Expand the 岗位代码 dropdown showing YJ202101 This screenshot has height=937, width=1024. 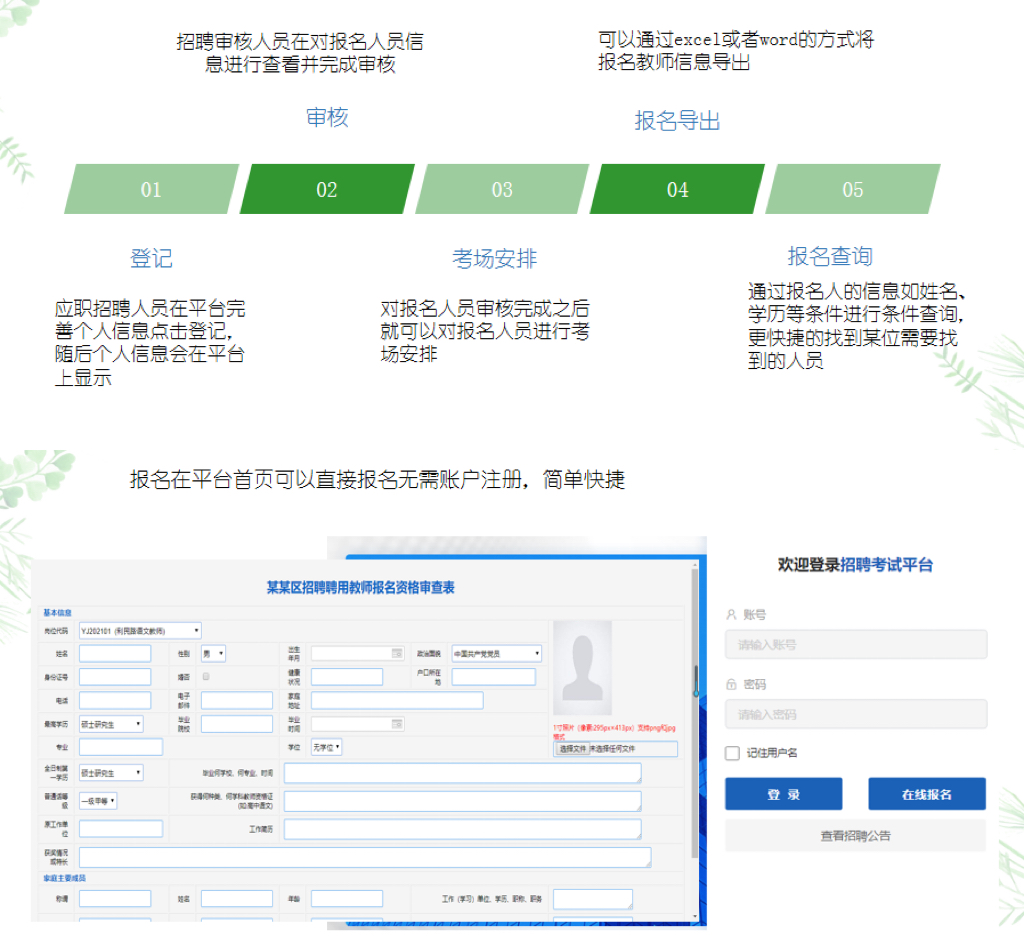coord(140,631)
